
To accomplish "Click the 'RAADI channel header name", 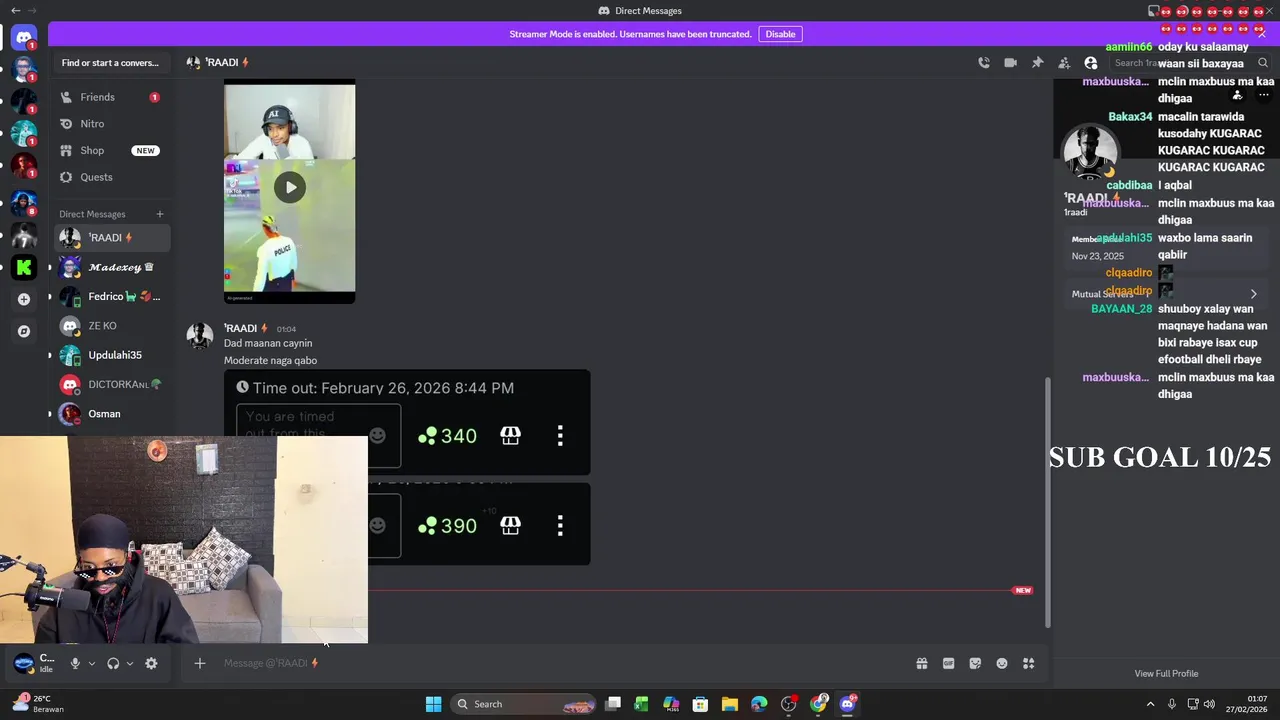I will [x=221, y=62].
